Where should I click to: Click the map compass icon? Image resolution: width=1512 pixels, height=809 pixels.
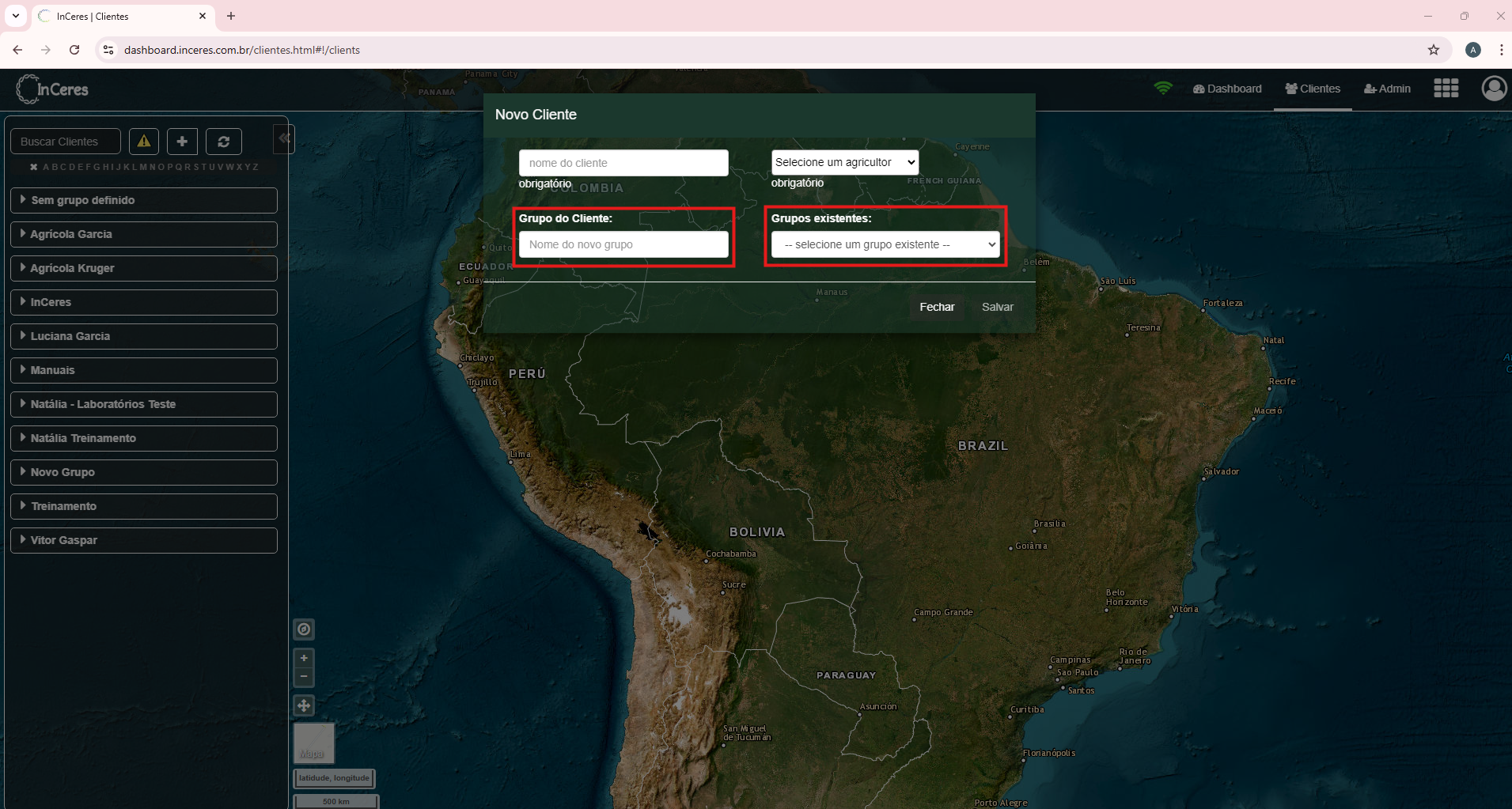click(x=304, y=629)
